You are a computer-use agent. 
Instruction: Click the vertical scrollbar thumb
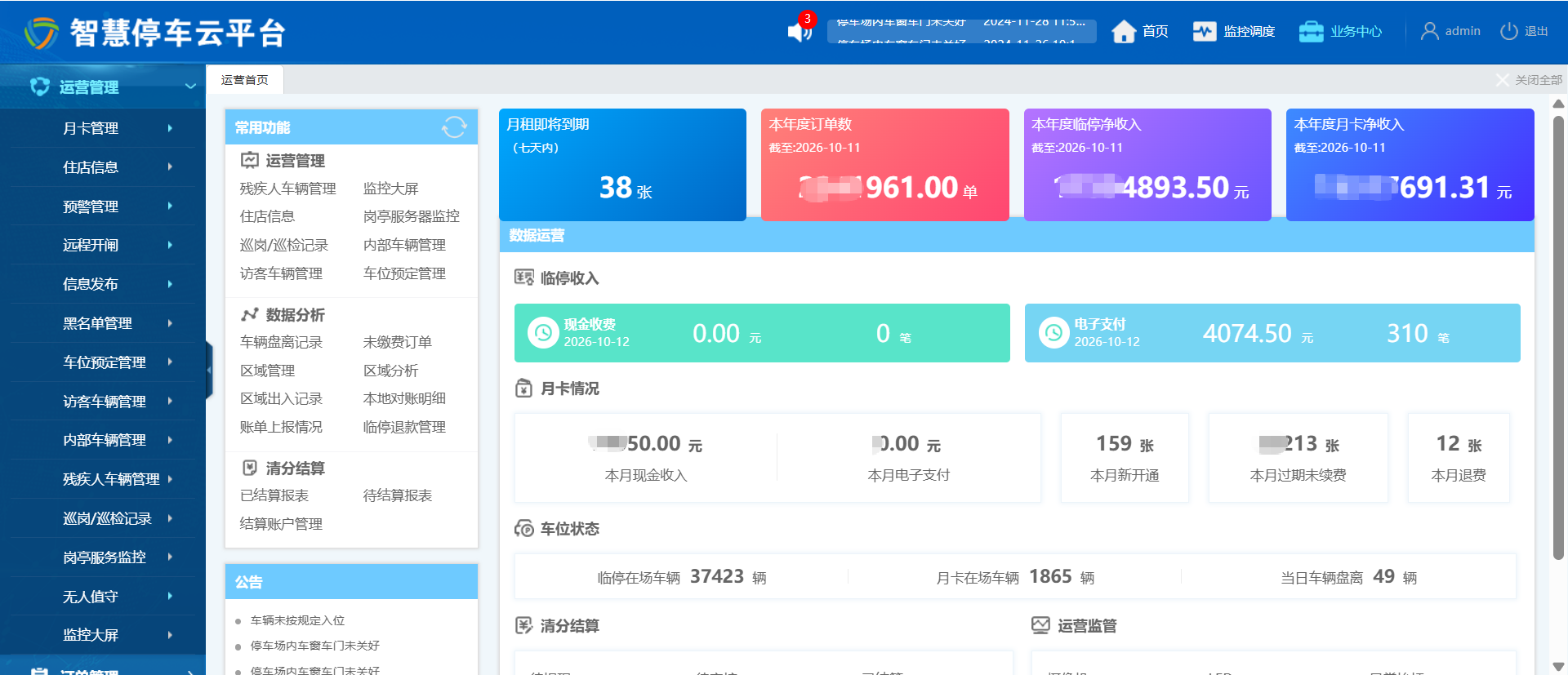click(x=1558, y=337)
